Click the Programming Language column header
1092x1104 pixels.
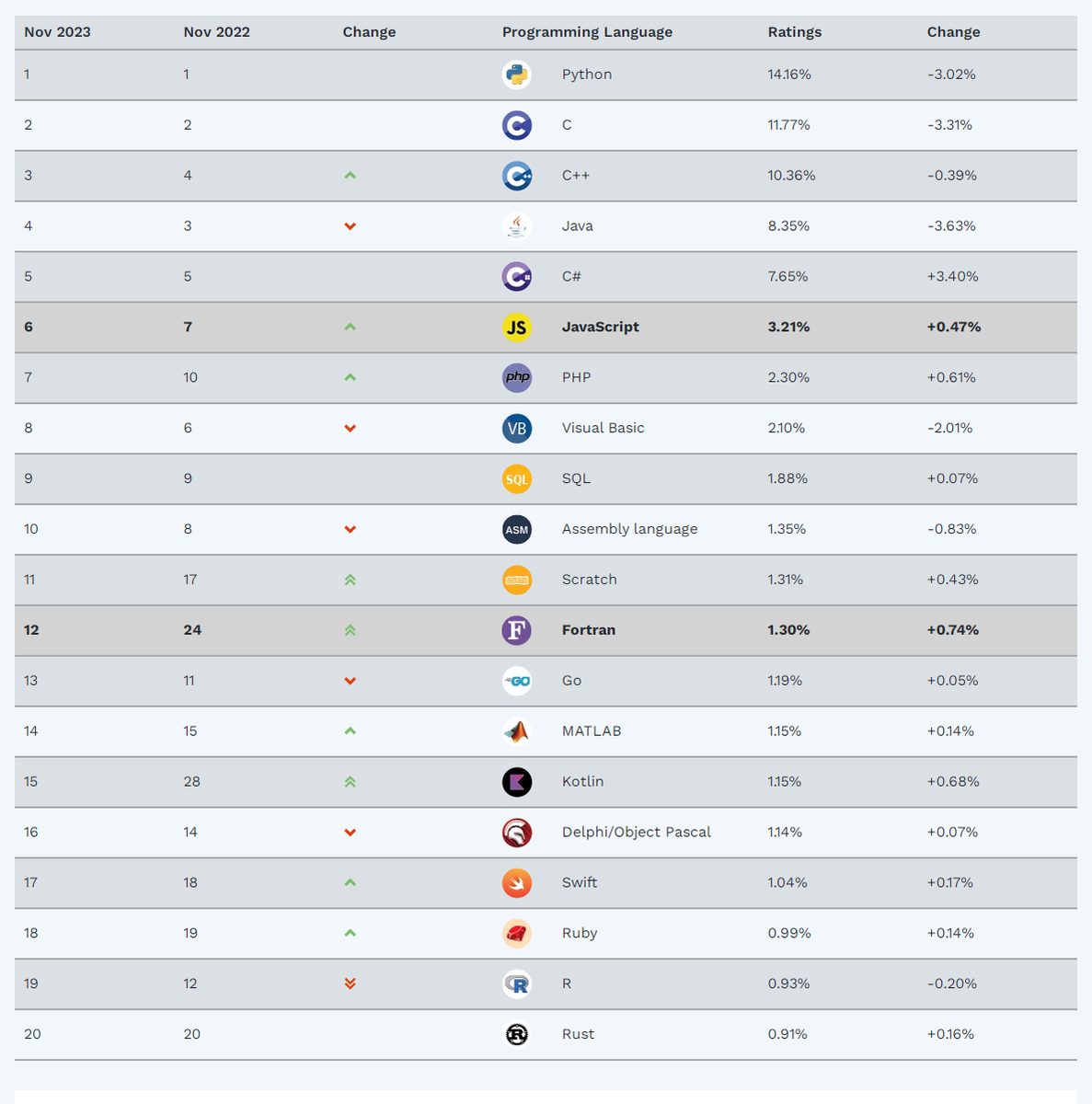click(x=587, y=32)
